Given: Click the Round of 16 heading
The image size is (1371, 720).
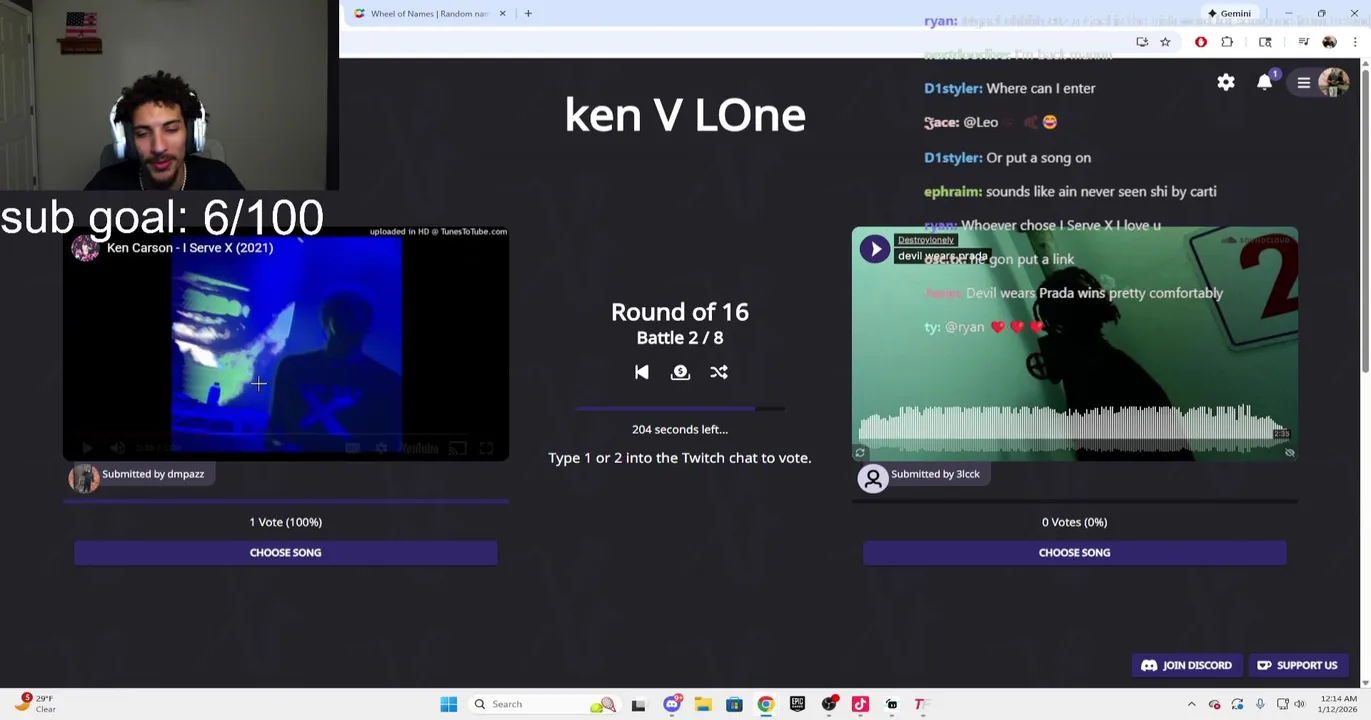Looking at the screenshot, I should tap(680, 312).
